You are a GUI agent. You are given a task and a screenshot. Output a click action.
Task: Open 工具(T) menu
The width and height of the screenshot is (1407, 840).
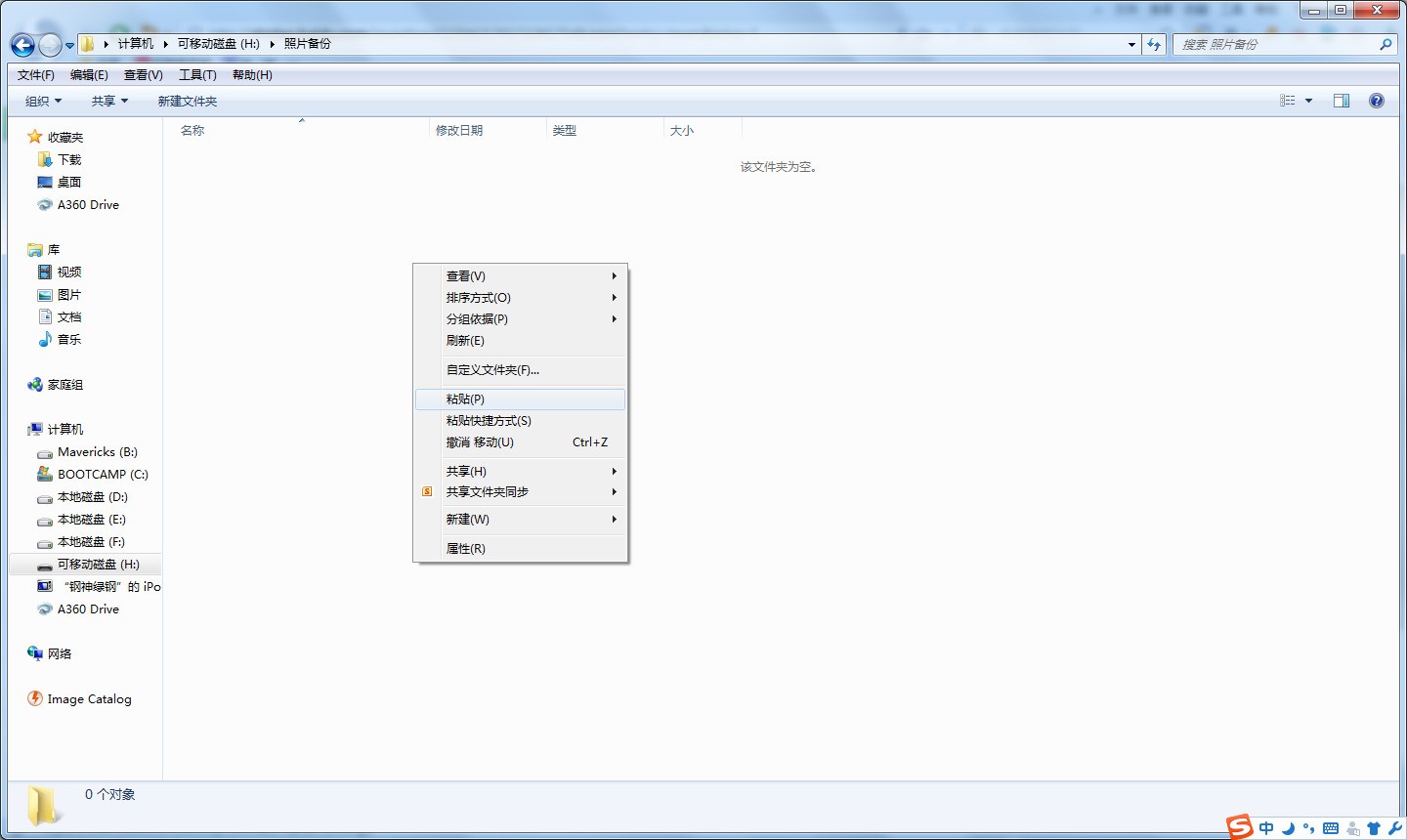tap(197, 75)
